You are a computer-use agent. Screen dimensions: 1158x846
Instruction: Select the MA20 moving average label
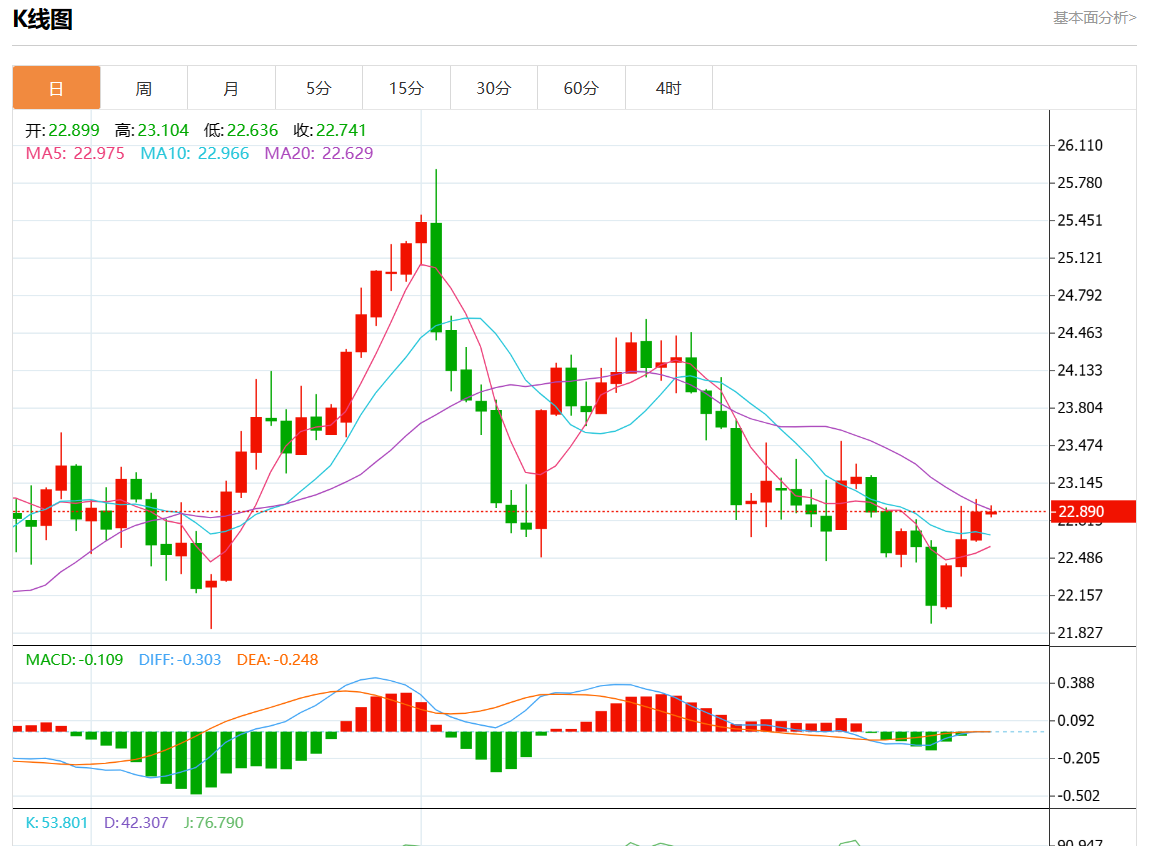tap(318, 153)
